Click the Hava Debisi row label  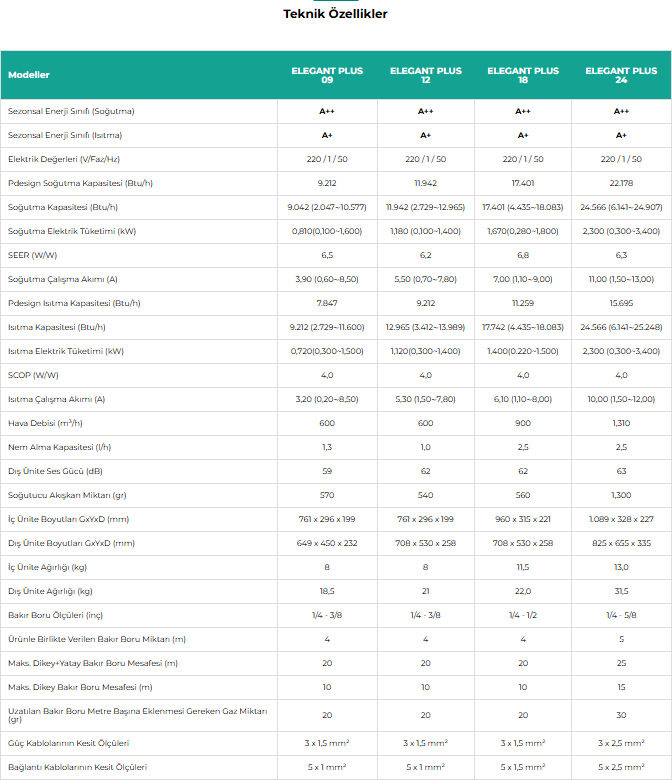(x=45, y=423)
